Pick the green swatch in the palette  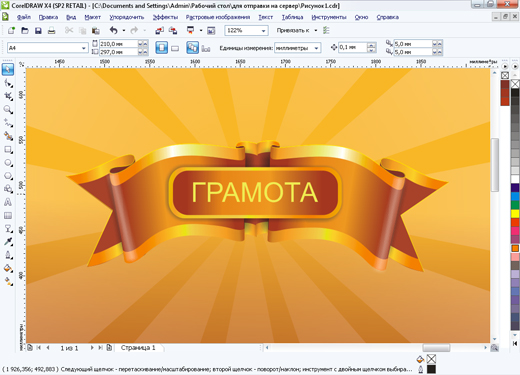pos(515,205)
